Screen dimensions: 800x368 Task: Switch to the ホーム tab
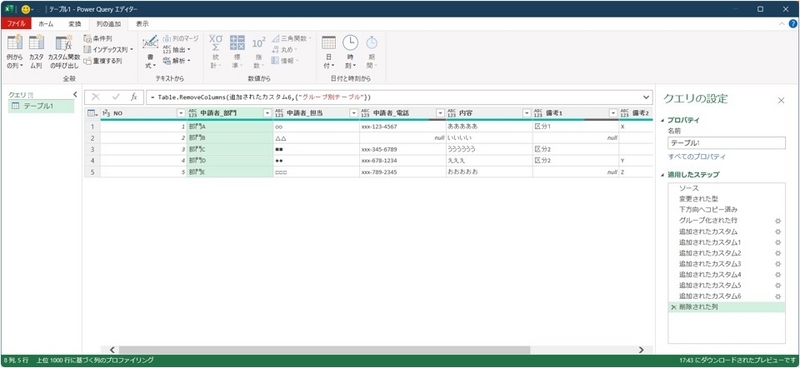(46, 23)
